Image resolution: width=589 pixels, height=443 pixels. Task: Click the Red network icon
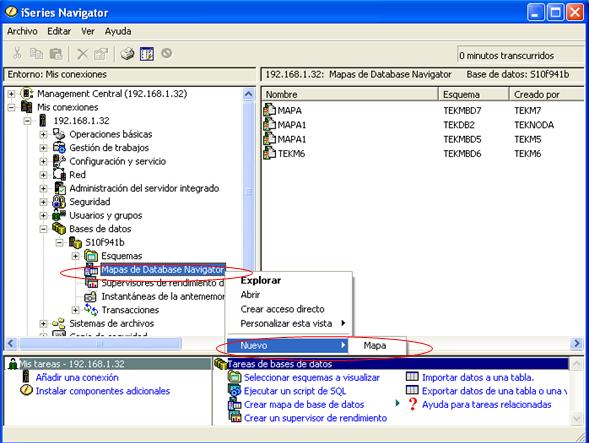(59, 174)
